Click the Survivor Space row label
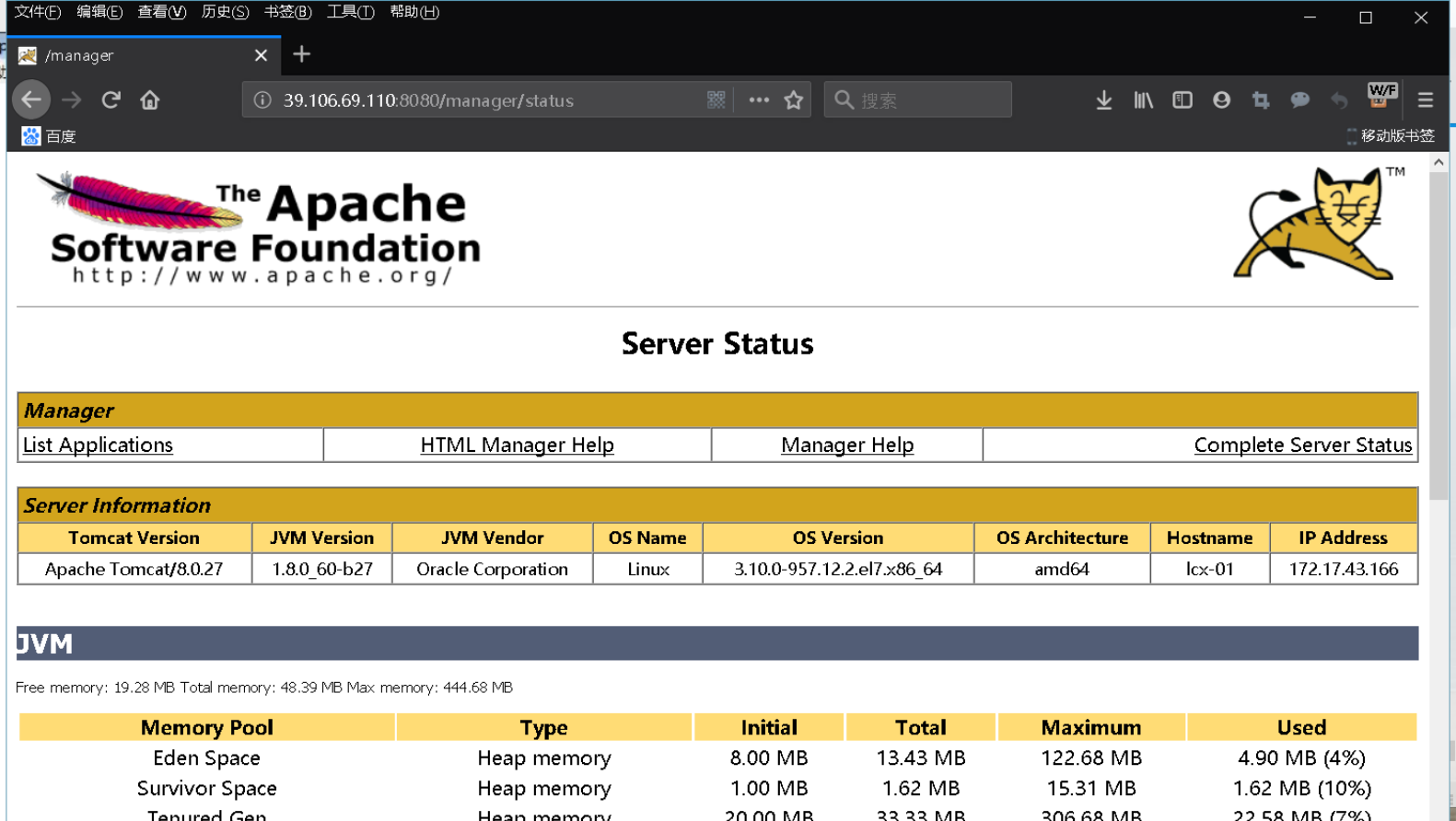Screen dimensions: 1456x821 pyautogui.click(x=206, y=788)
